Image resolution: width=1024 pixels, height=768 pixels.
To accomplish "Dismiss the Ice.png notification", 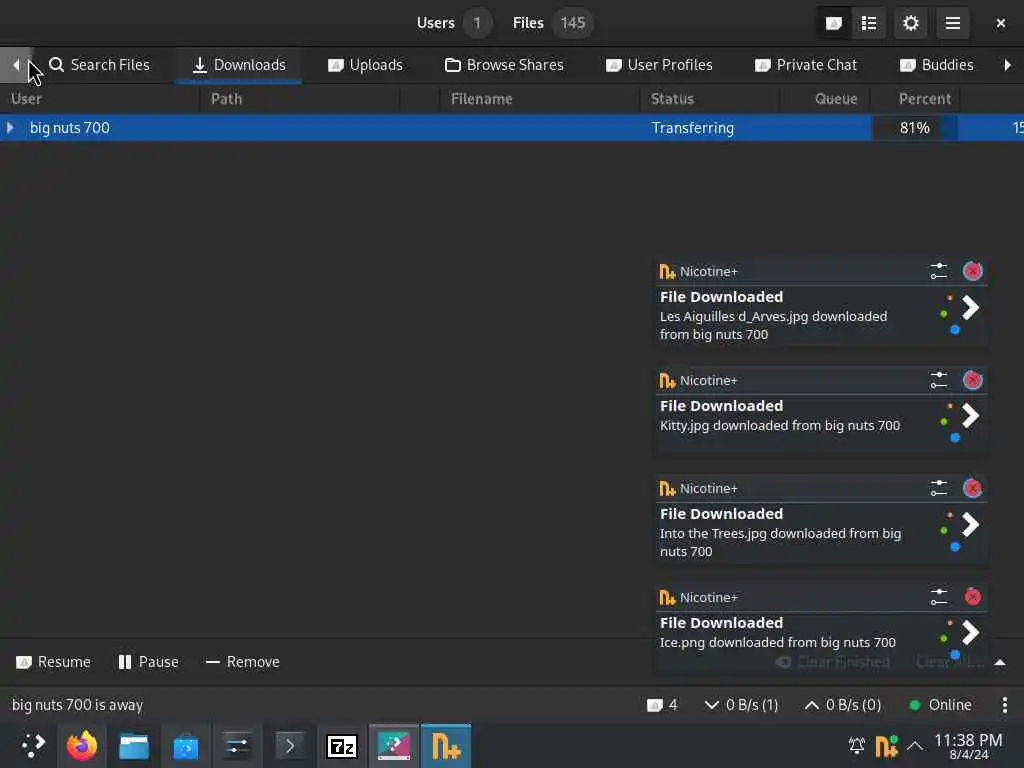I will click(972, 597).
